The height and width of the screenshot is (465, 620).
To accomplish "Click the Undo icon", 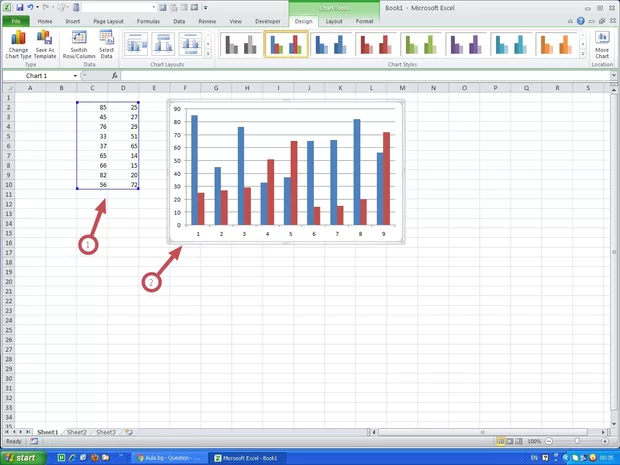I will (30, 7).
